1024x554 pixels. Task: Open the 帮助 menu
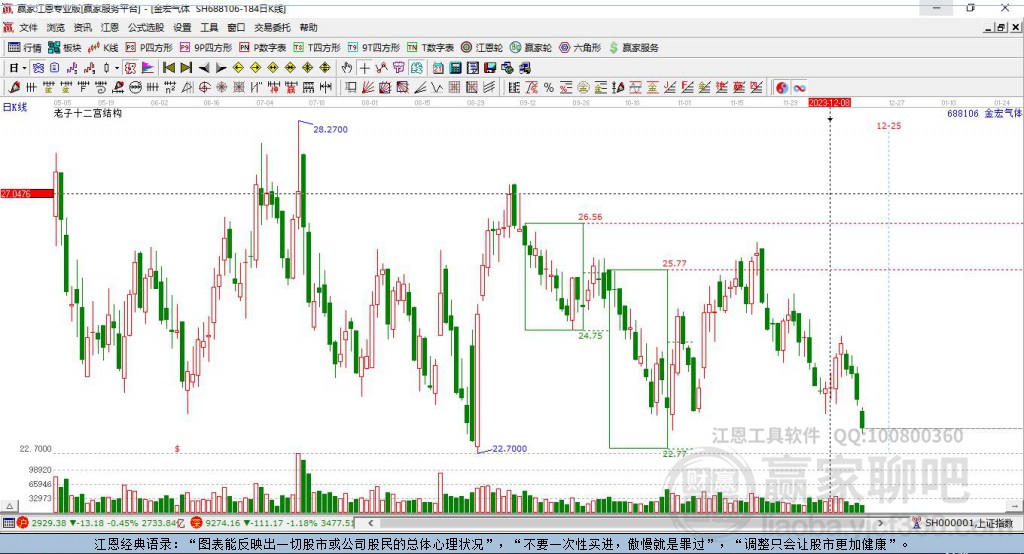coord(308,27)
